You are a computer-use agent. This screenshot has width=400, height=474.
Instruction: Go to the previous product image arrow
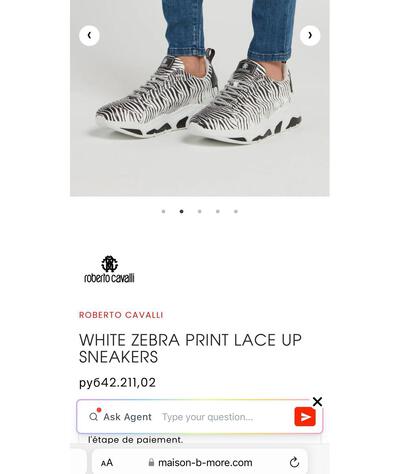coord(89,35)
